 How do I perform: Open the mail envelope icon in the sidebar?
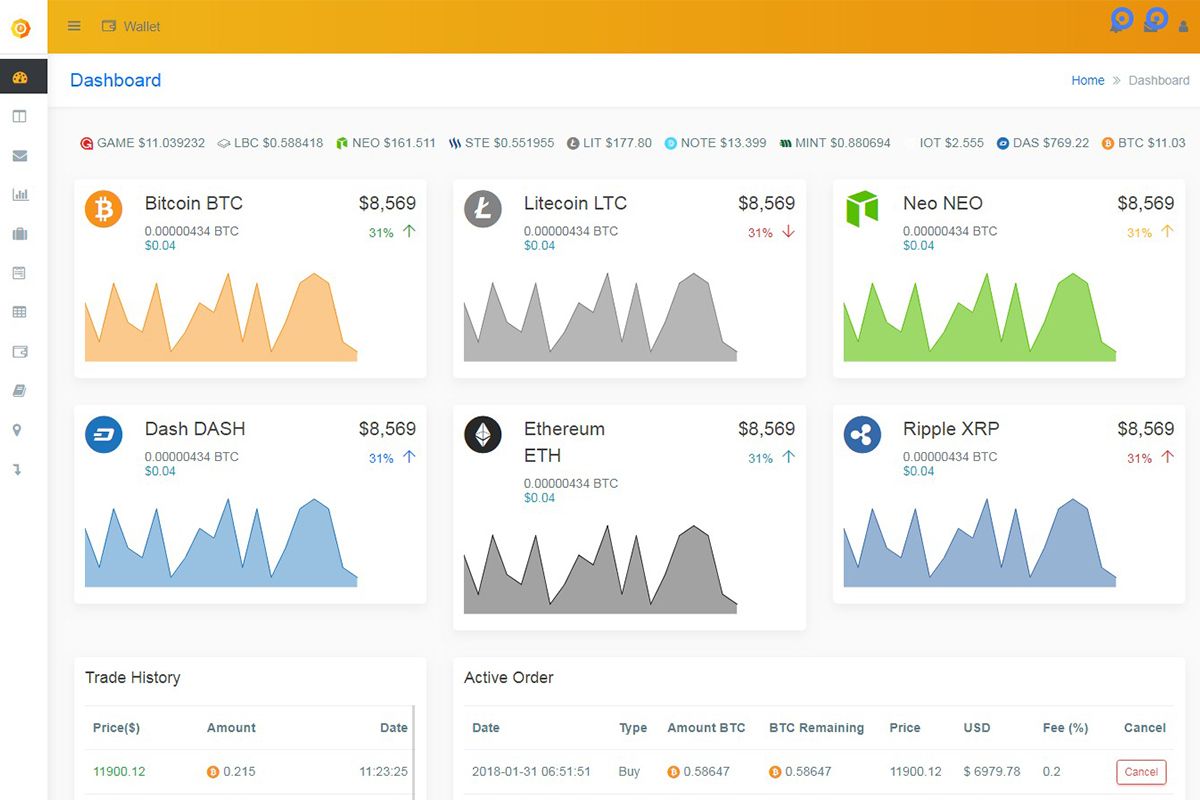(x=19, y=156)
